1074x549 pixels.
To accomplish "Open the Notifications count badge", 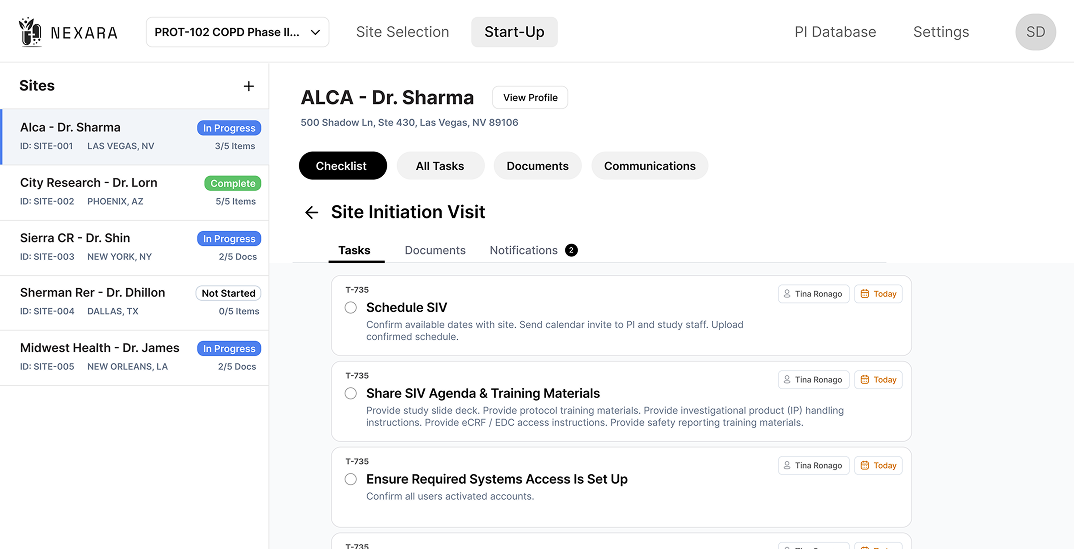I will (571, 250).
